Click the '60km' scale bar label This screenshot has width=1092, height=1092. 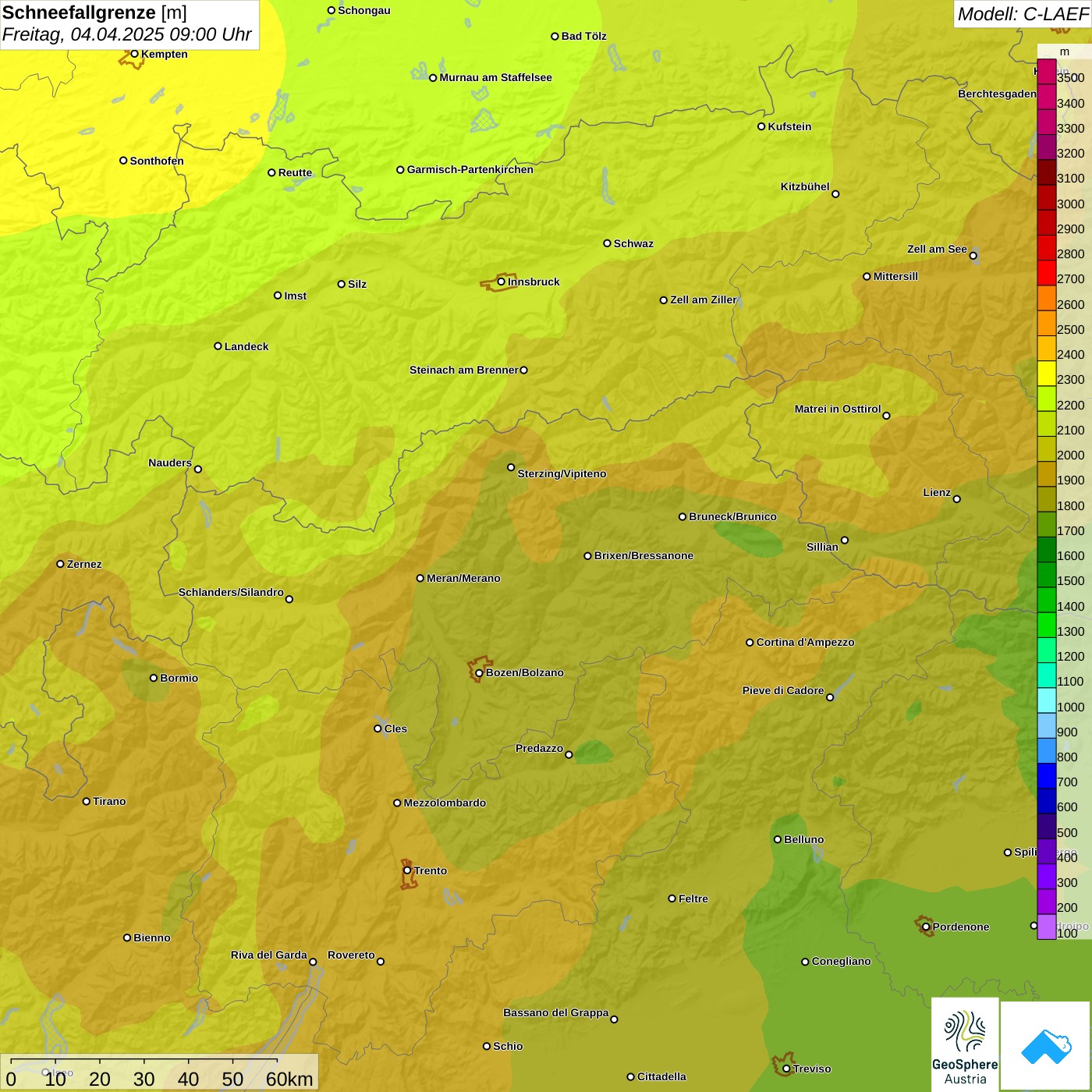tap(289, 1080)
